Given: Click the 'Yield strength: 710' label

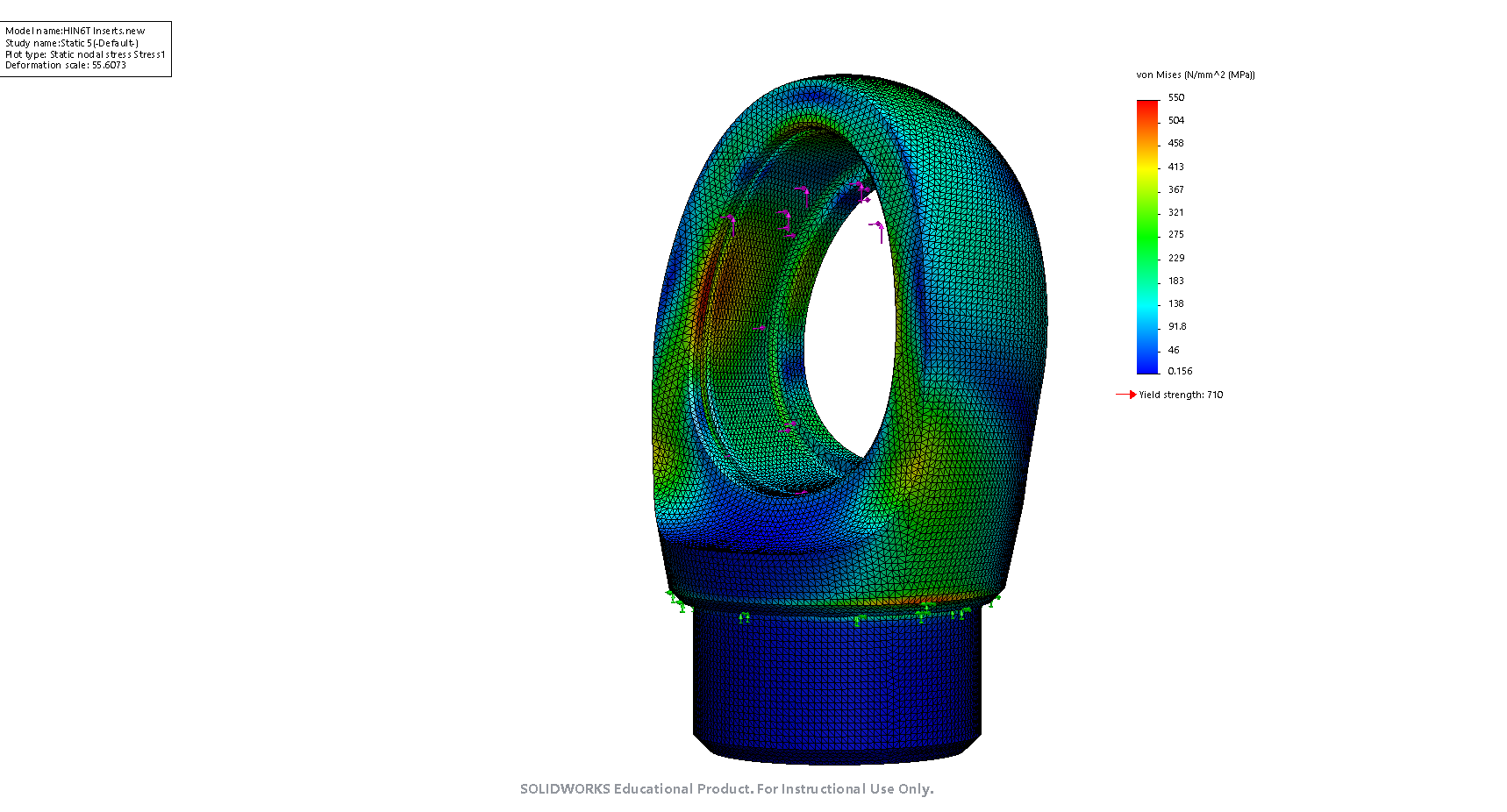Looking at the screenshot, I should point(1181,395).
